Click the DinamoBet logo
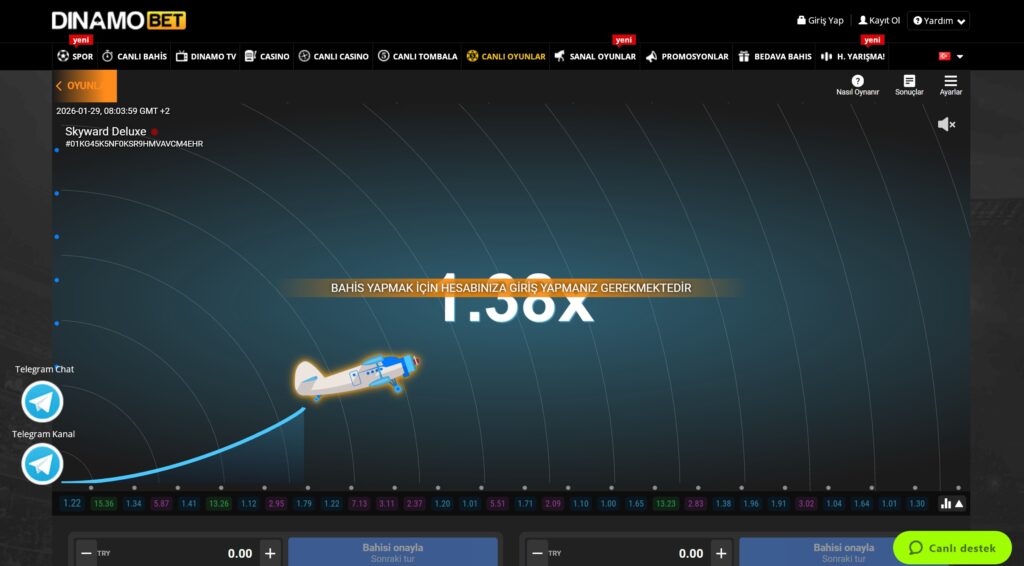The height and width of the screenshot is (566, 1024). click(x=119, y=21)
